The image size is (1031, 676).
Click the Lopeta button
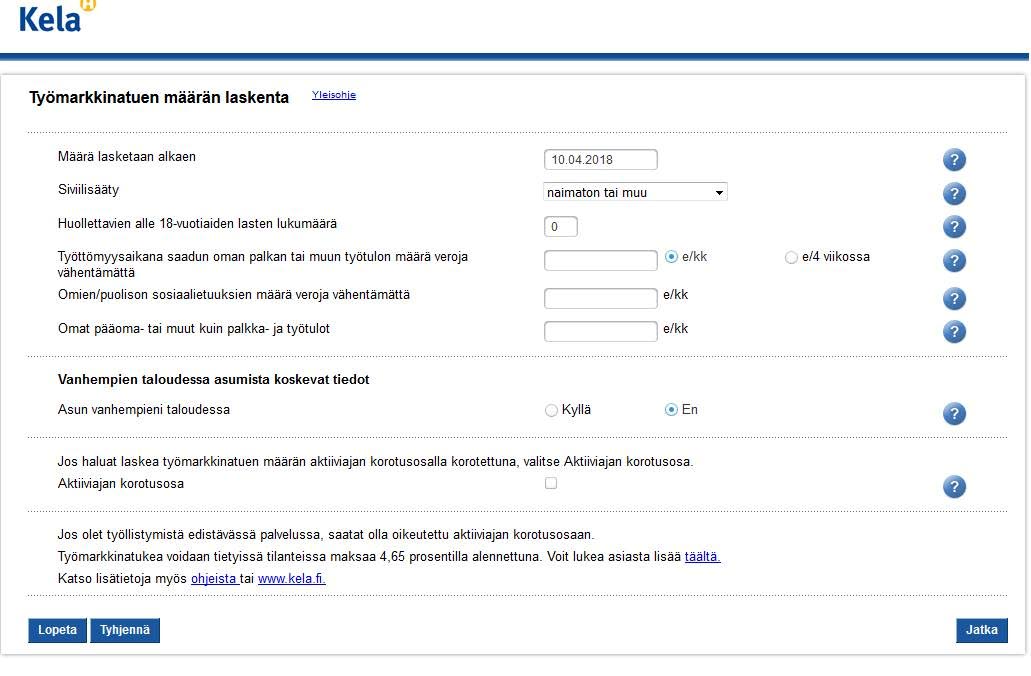[57, 630]
